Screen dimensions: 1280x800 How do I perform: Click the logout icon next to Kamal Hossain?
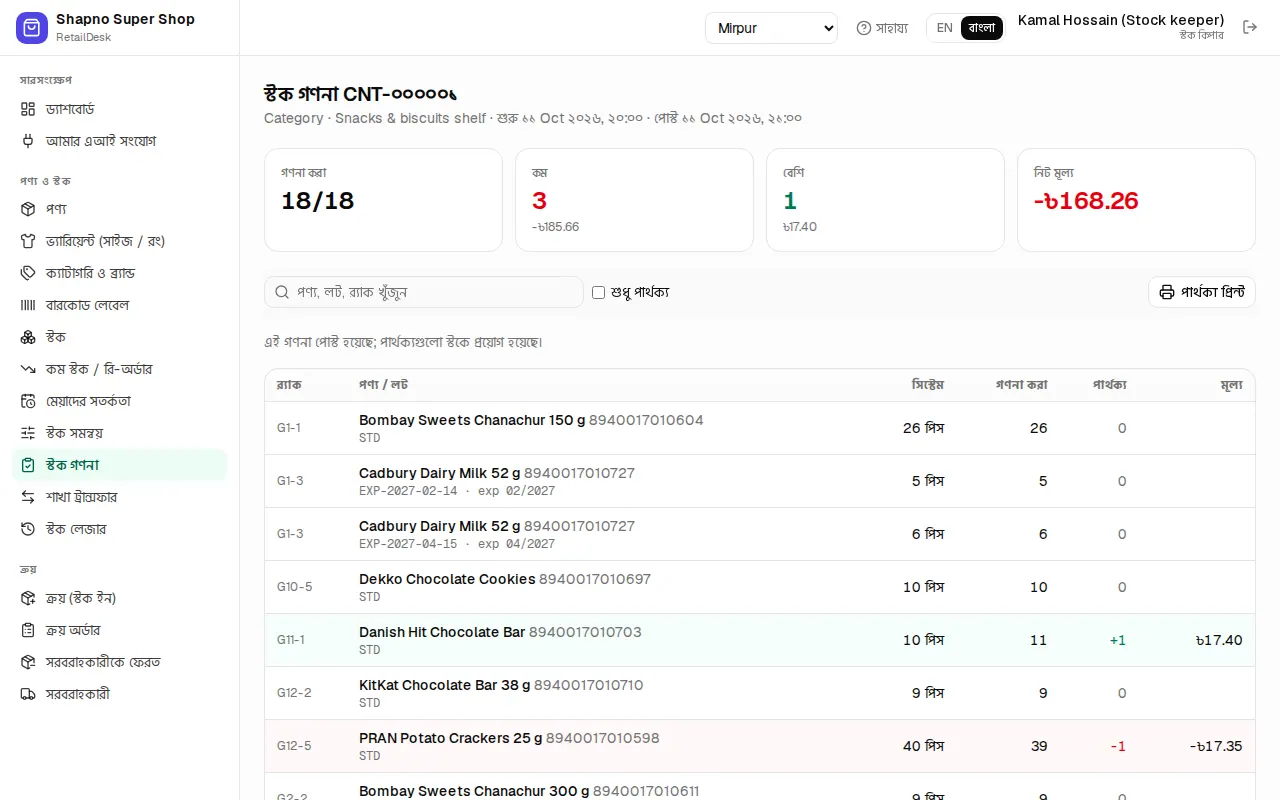tap(1250, 27)
